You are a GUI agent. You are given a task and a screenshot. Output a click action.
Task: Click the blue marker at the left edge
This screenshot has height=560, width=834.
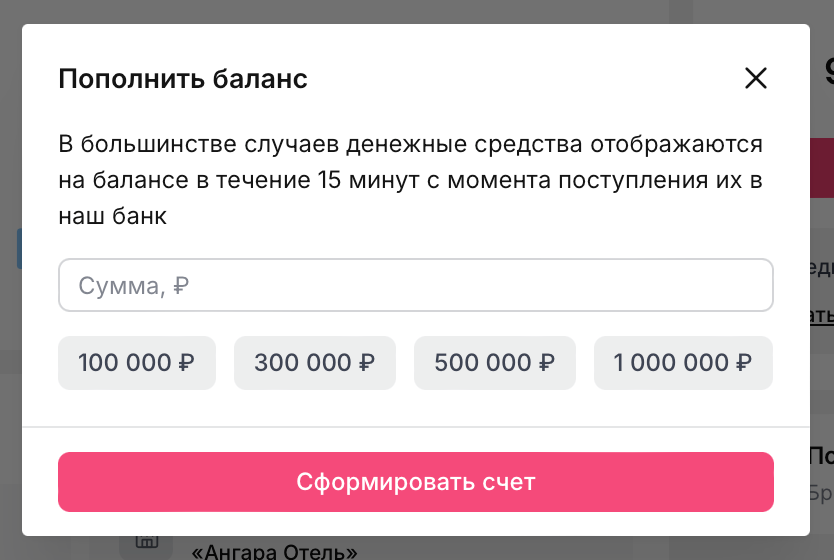tap(19, 248)
